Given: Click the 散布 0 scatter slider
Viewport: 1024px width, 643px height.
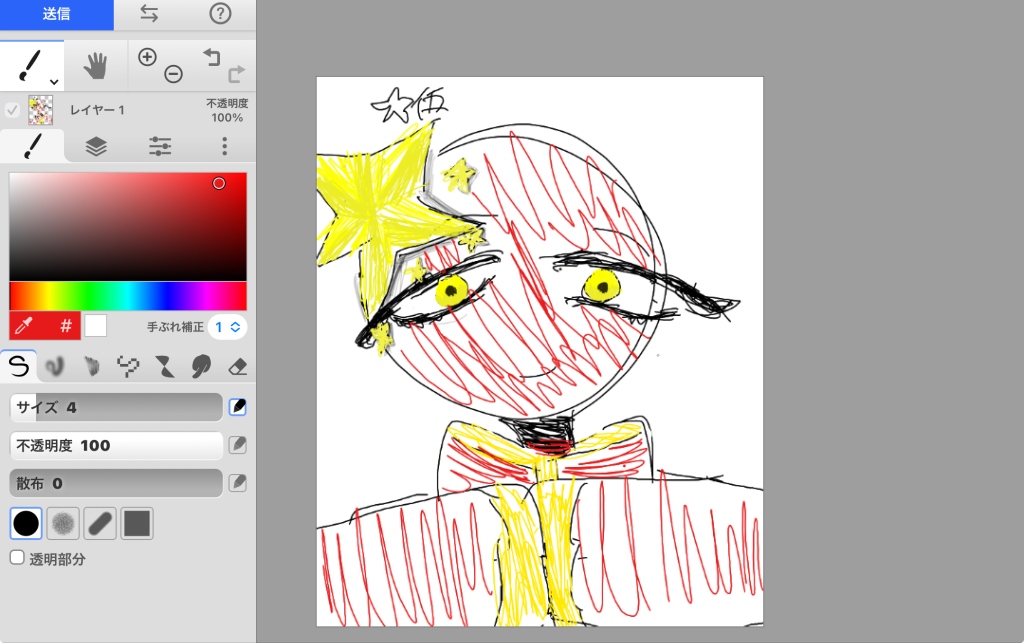Looking at the screenshot, I should 116,484.
